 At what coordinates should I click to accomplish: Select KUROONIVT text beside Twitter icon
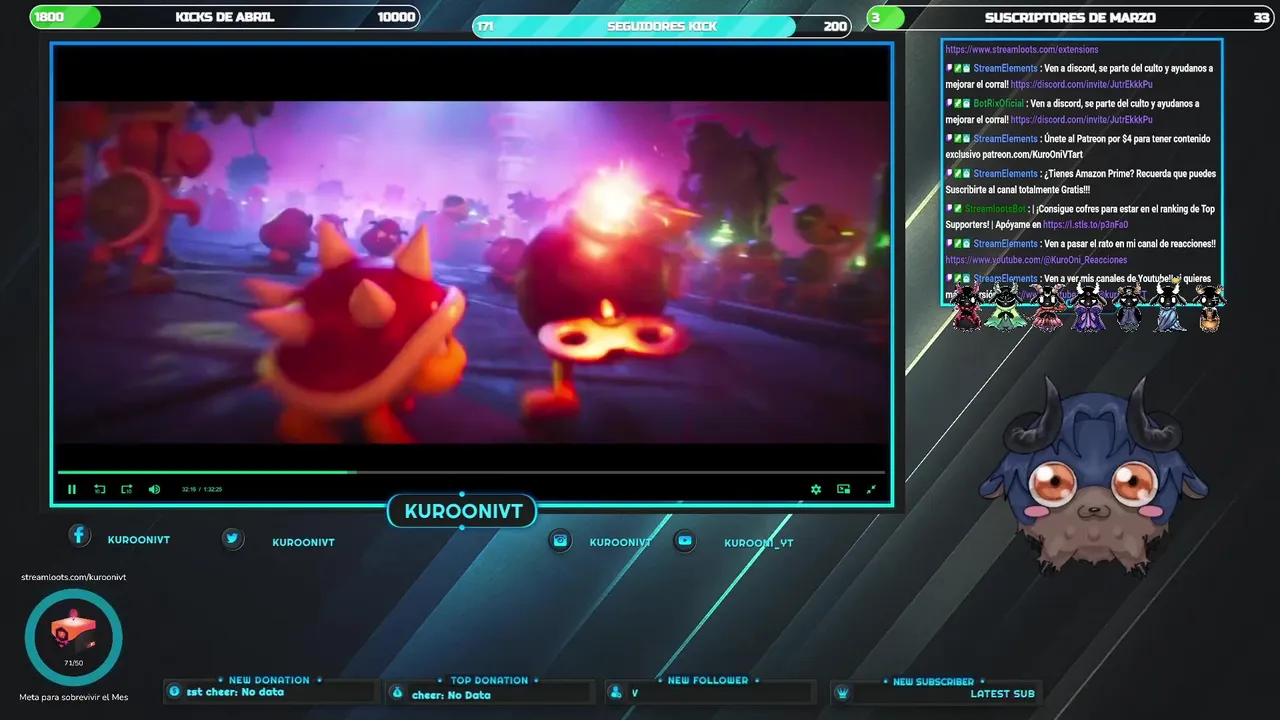tap(303, 542)
